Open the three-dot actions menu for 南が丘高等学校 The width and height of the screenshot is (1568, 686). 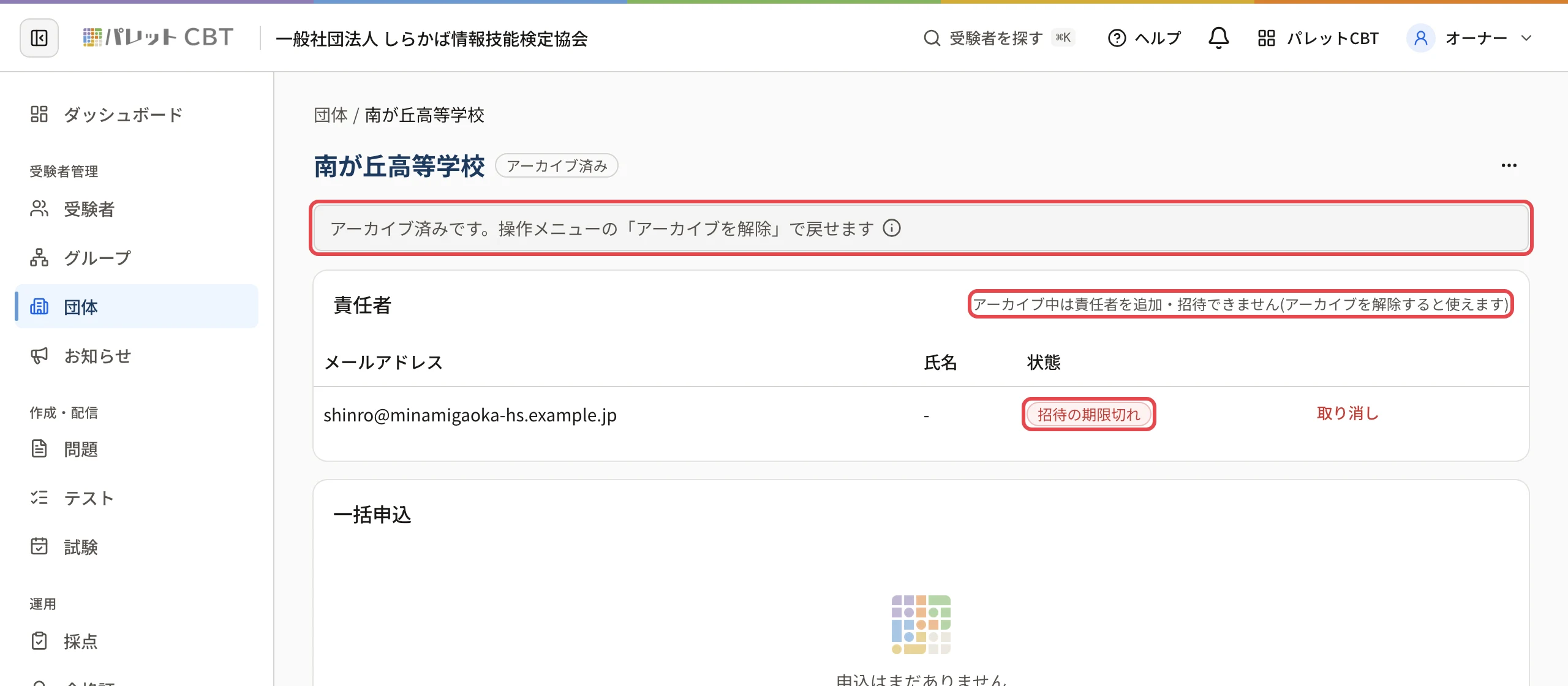pyautogui.click(x=1509, y=165)
